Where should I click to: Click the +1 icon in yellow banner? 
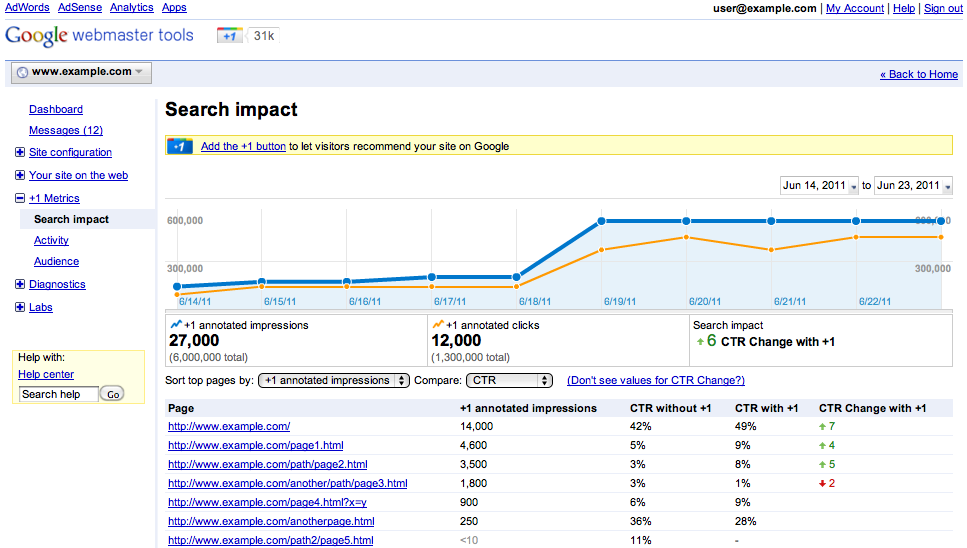click(180, 146)
